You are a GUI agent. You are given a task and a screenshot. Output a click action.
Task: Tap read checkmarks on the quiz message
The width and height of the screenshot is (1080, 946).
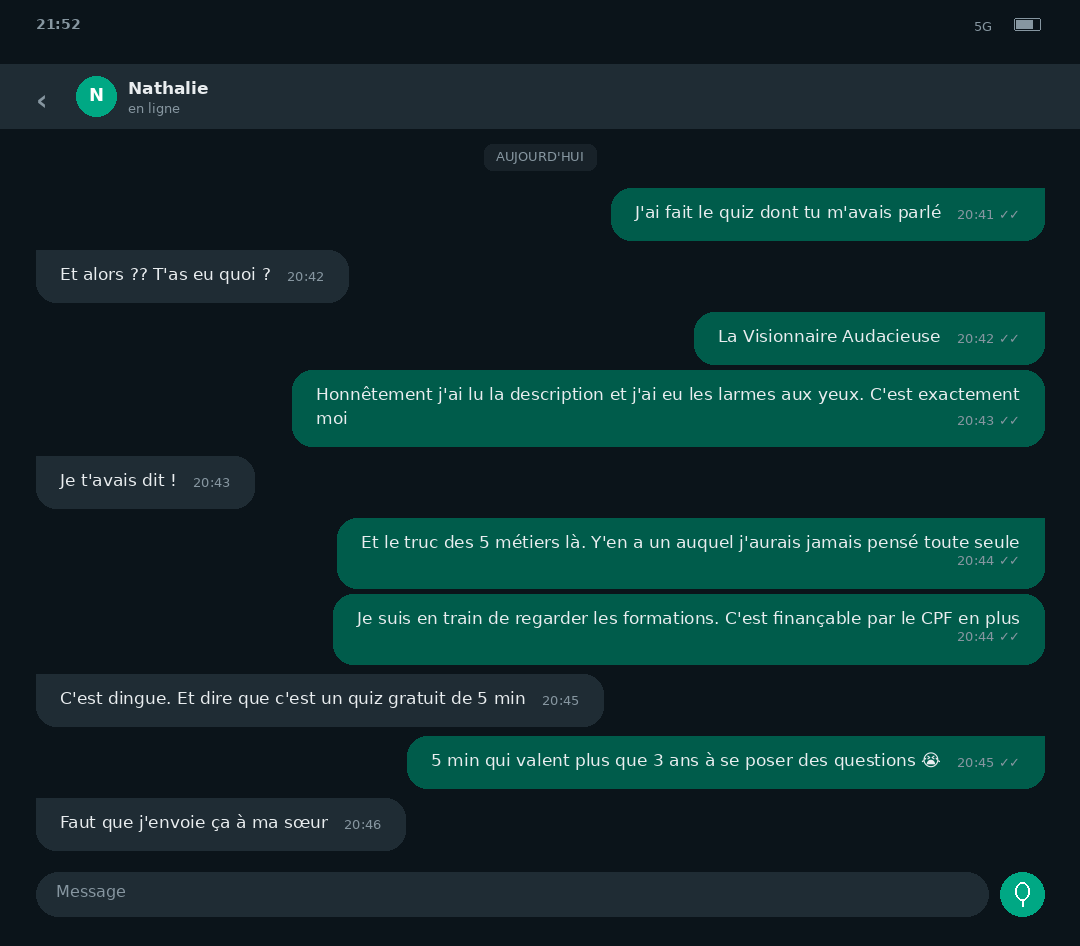click(1009, 214)
